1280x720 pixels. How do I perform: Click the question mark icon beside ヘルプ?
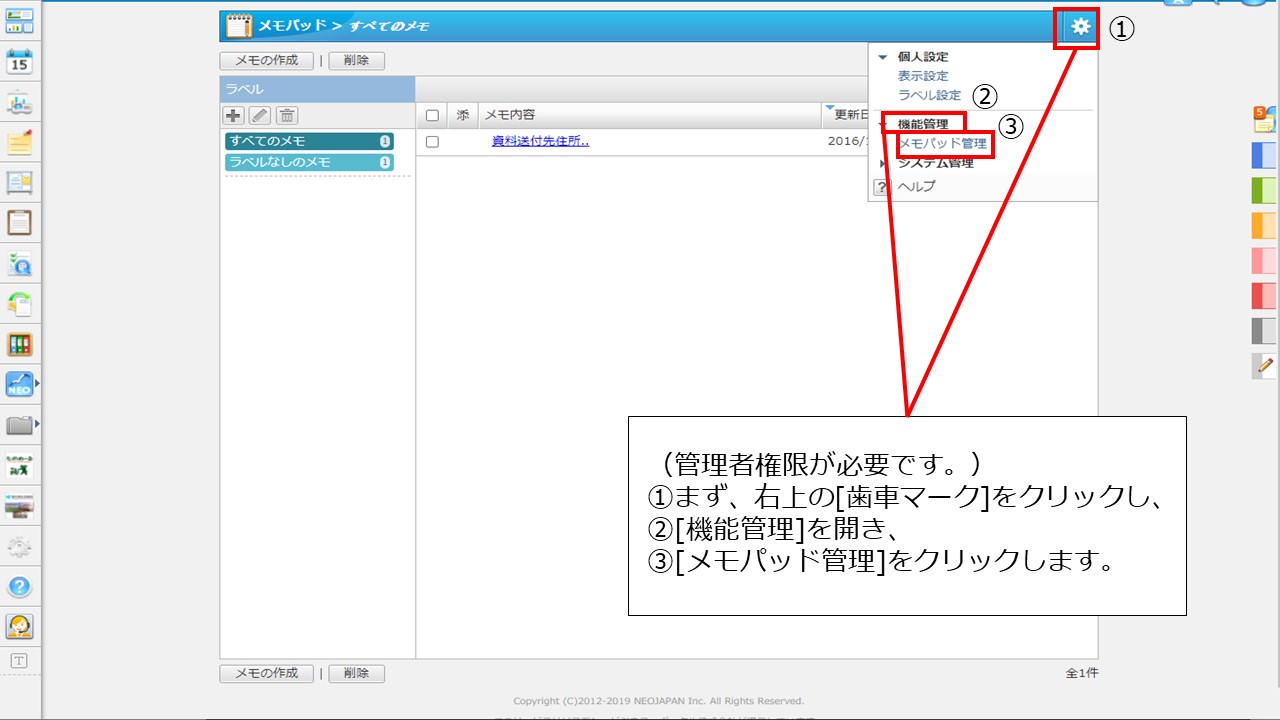[x=882, y=187]
